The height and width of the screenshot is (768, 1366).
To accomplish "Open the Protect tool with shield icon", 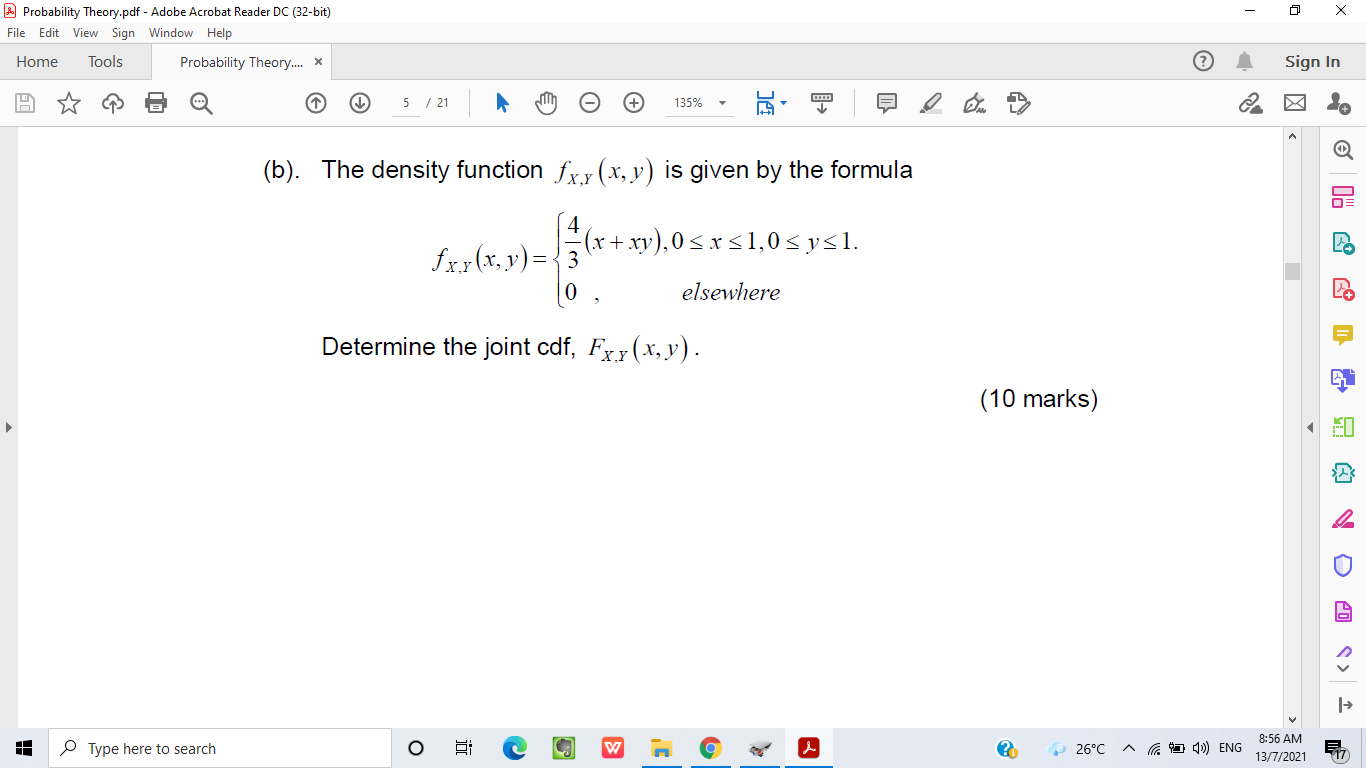I will pyautogui.click(x=1343, y=565).
